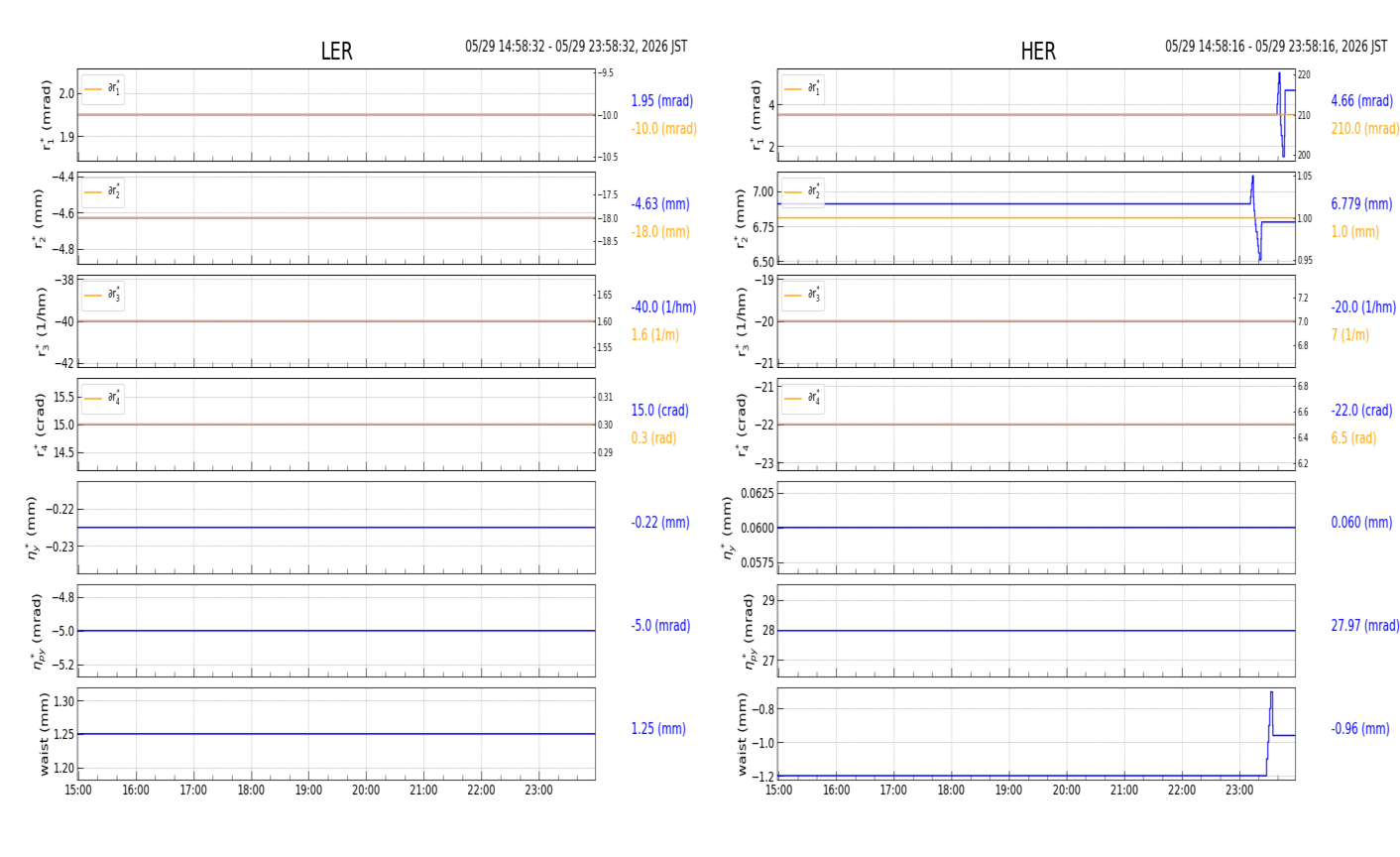Click the ∂r3* legend in LER plot
The height and width of the screenshot is (857, 1400).
[x=103, y=296]
